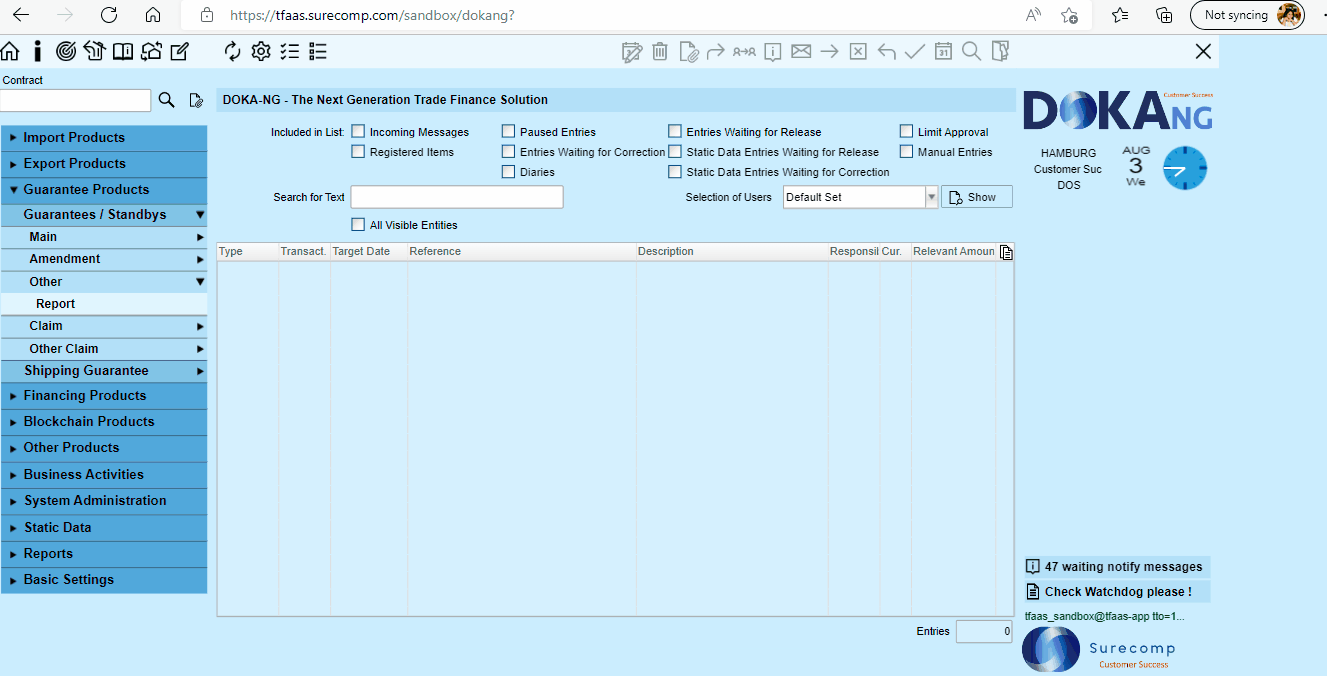Click the exit door icon

pos(1001,51)
